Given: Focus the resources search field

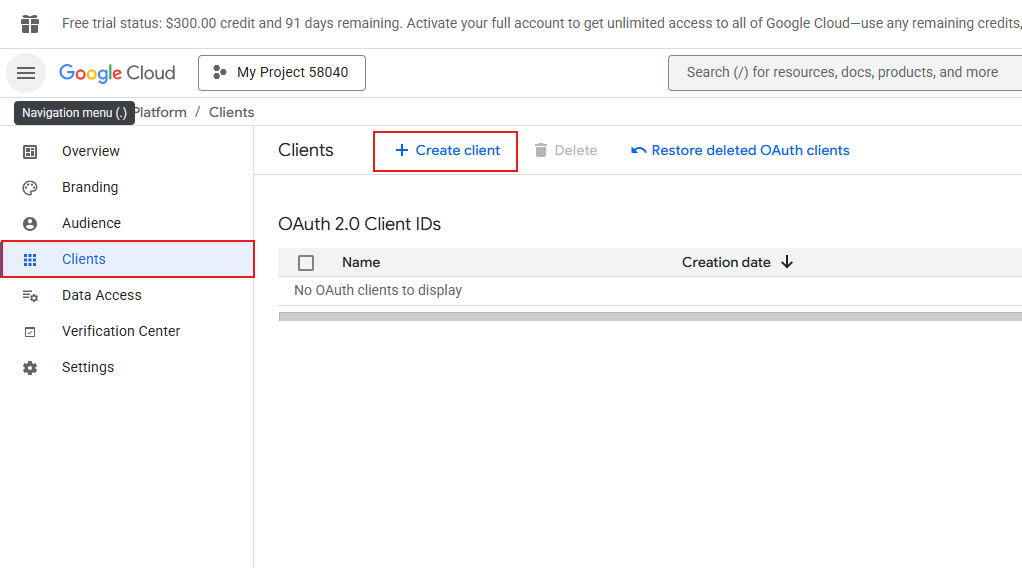Looking at the screenshot, I should [842, 73].
